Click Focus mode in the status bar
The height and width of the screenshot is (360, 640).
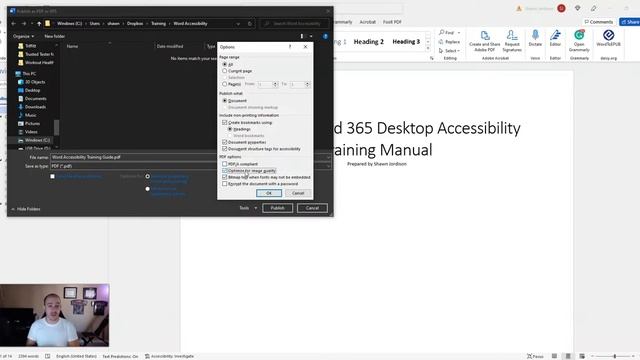tap(535, 356)
